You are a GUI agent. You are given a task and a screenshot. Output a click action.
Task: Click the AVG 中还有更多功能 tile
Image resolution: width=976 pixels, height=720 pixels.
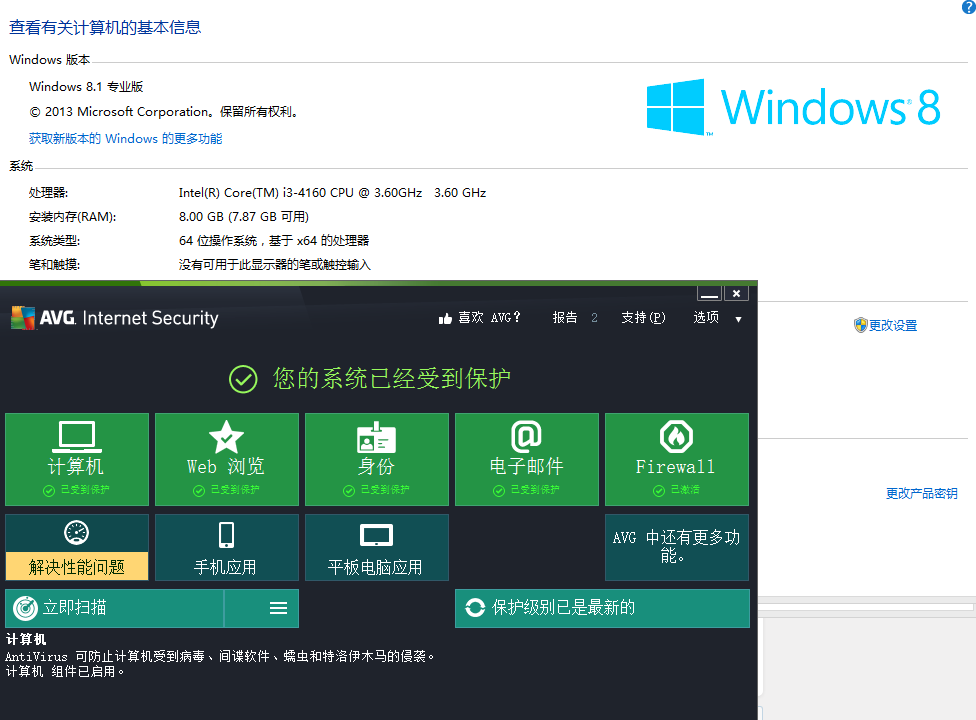(677, 548)
